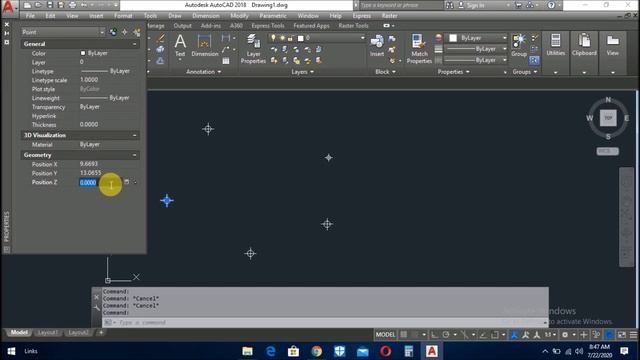Expand the Annotation panel arrow
Screen dimensions: 640x360
219,72
